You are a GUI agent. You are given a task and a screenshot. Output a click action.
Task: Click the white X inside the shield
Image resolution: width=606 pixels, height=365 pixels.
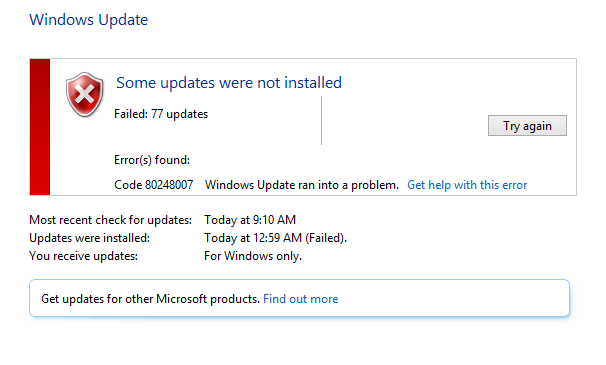85,94
